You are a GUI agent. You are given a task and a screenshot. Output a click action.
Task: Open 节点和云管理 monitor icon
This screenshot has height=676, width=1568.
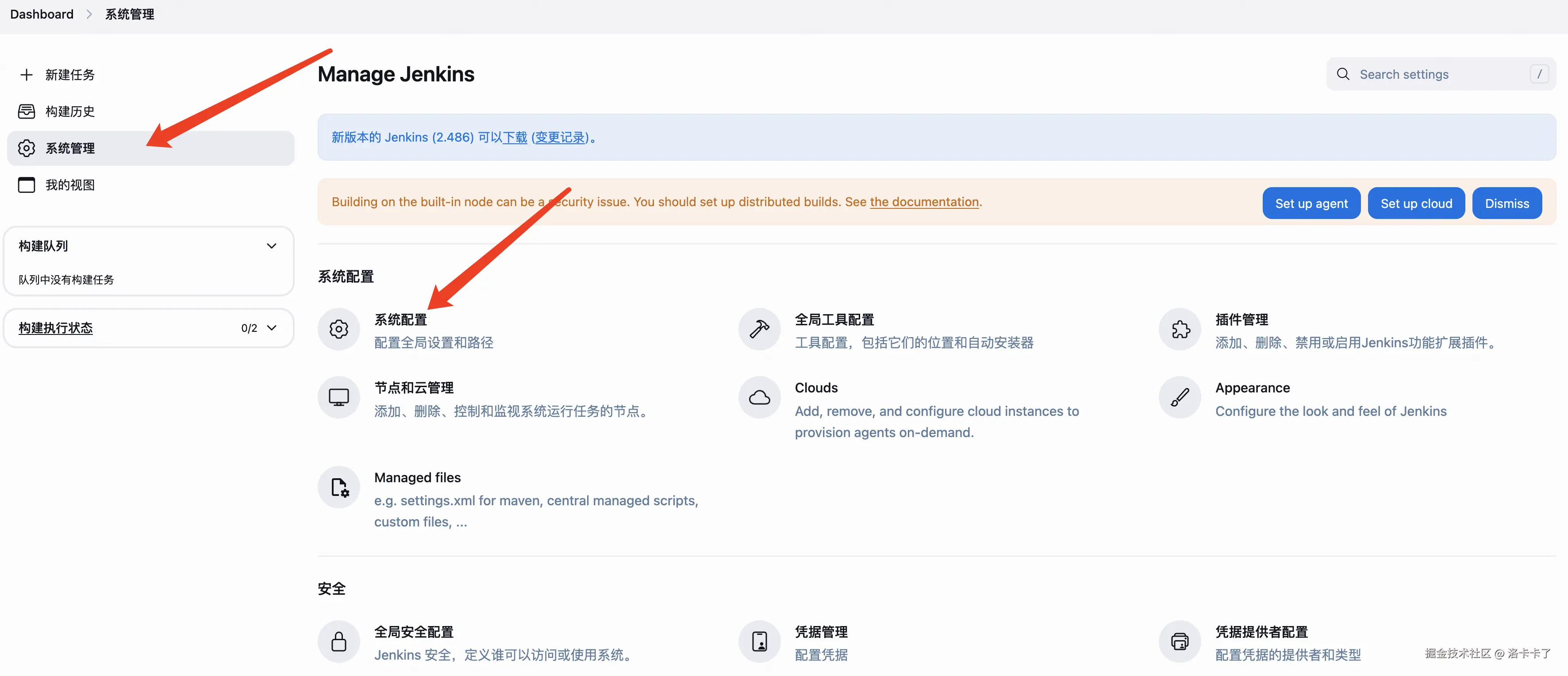pos(338,397)
